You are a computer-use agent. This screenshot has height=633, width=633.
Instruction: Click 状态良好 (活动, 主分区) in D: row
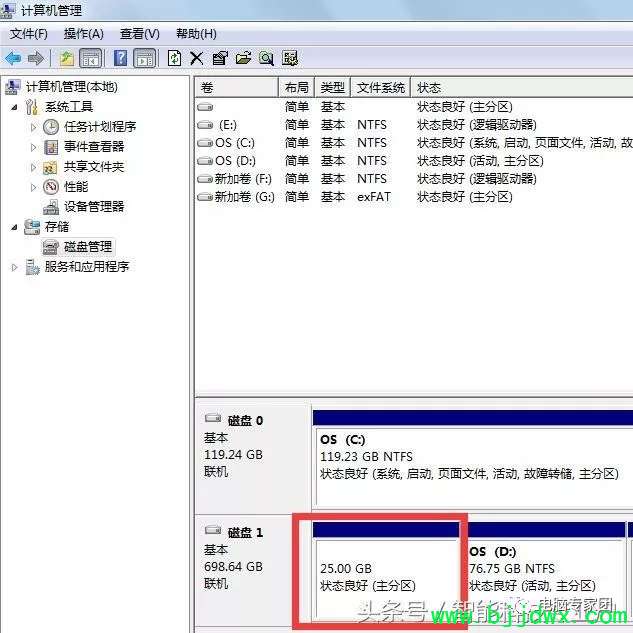coord(480,161)
